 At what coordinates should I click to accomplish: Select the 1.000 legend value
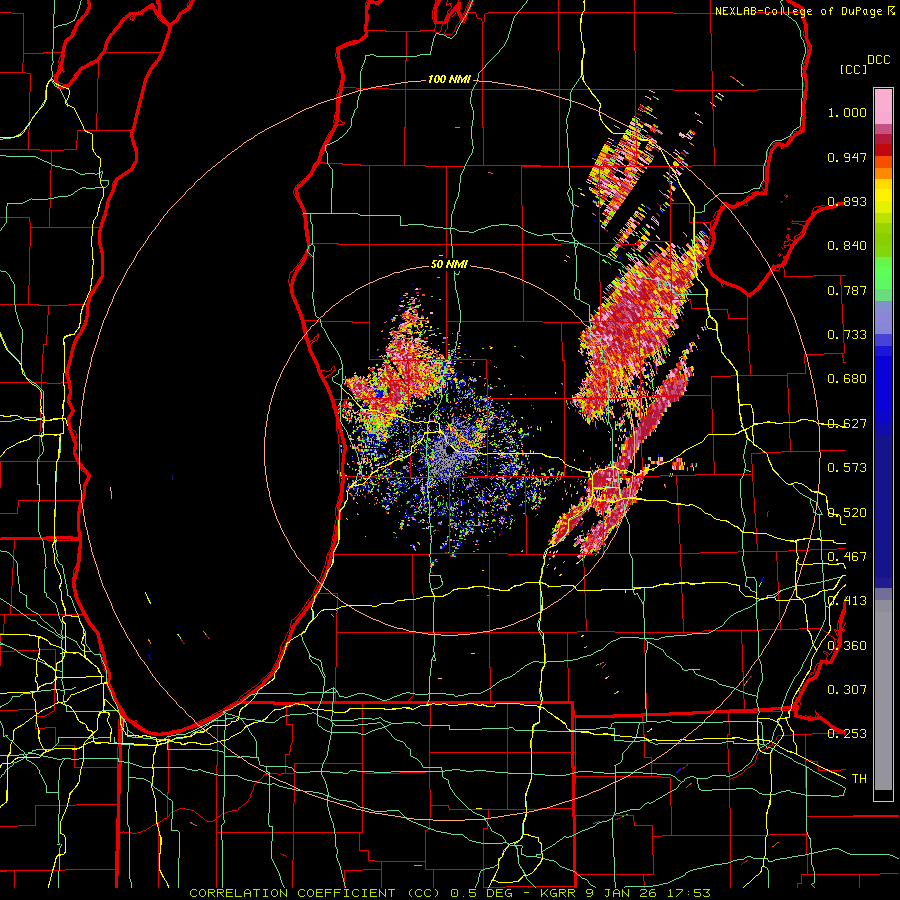[847, 112]
